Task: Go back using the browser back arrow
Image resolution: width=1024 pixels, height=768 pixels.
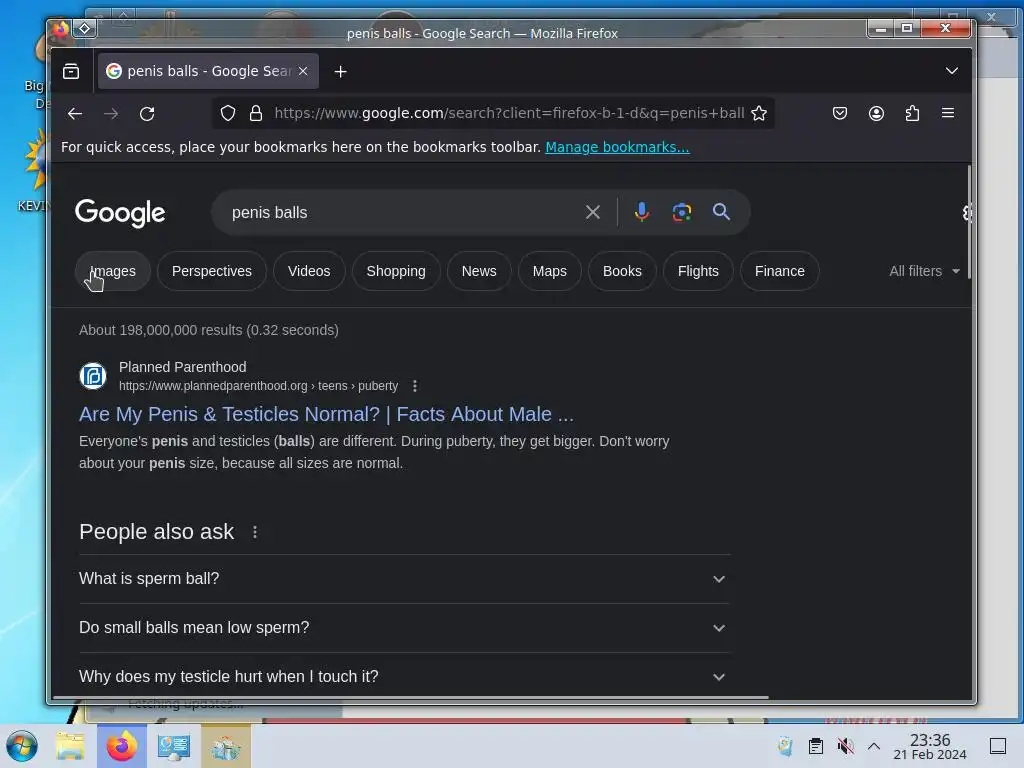Action: [x=74, y=114]
